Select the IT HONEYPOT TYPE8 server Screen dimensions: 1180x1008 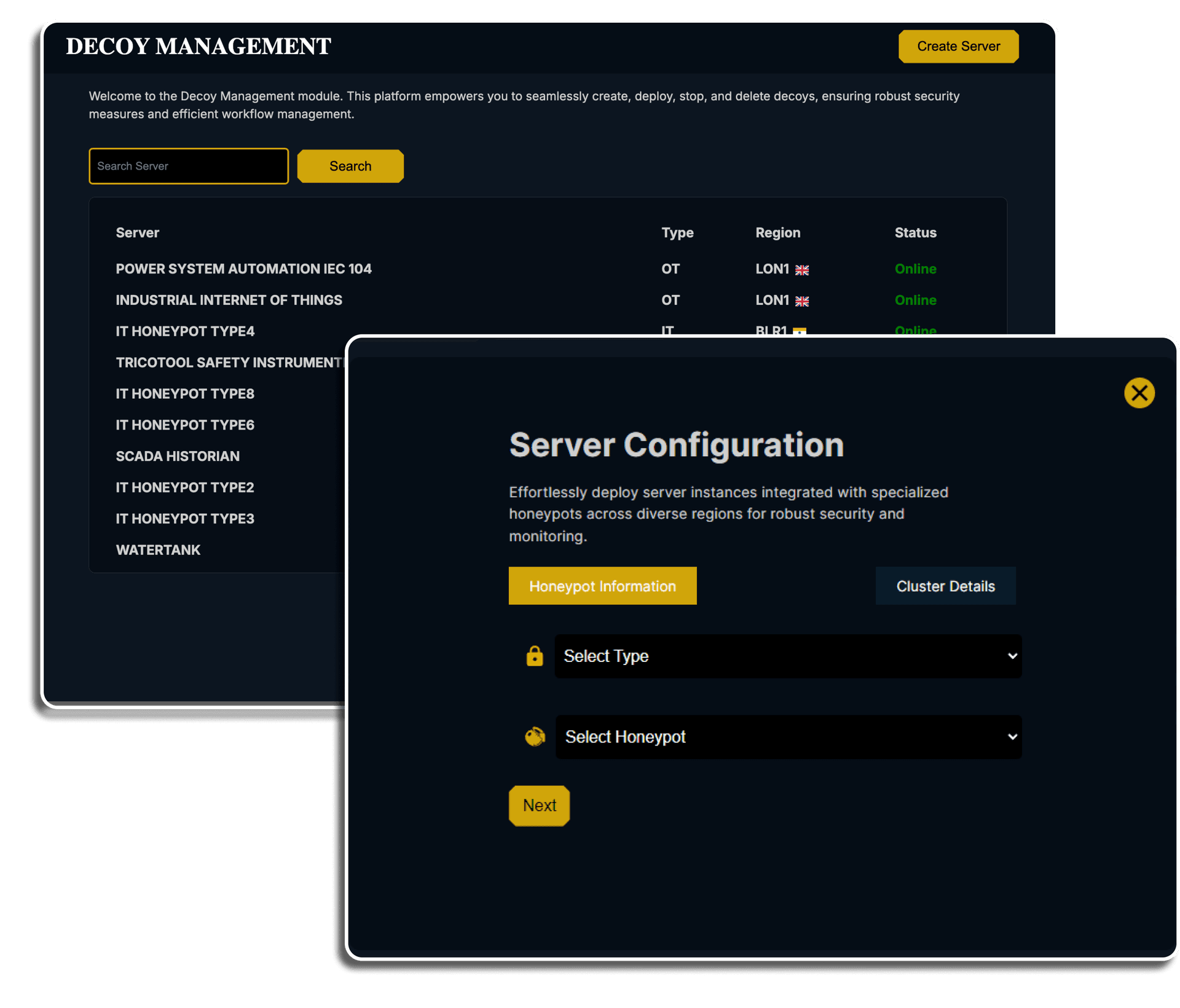coord(185,393)
